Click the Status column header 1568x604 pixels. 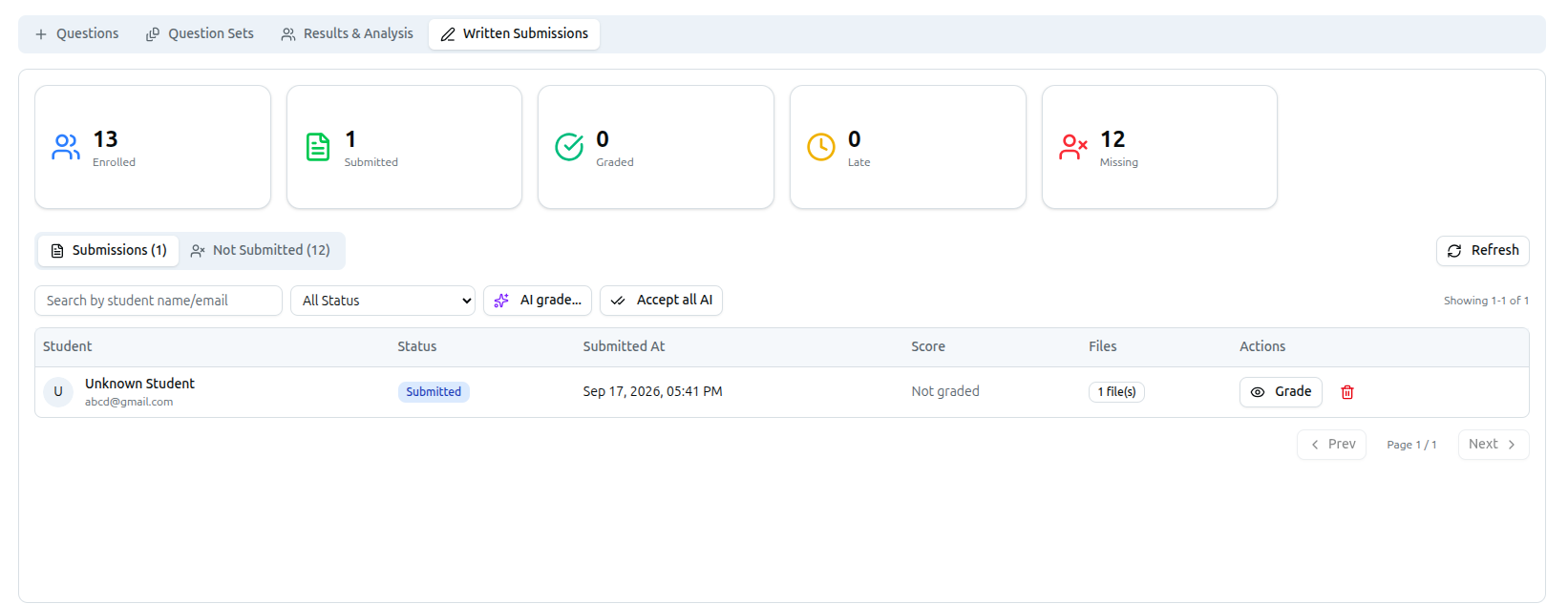pos(417,346)
